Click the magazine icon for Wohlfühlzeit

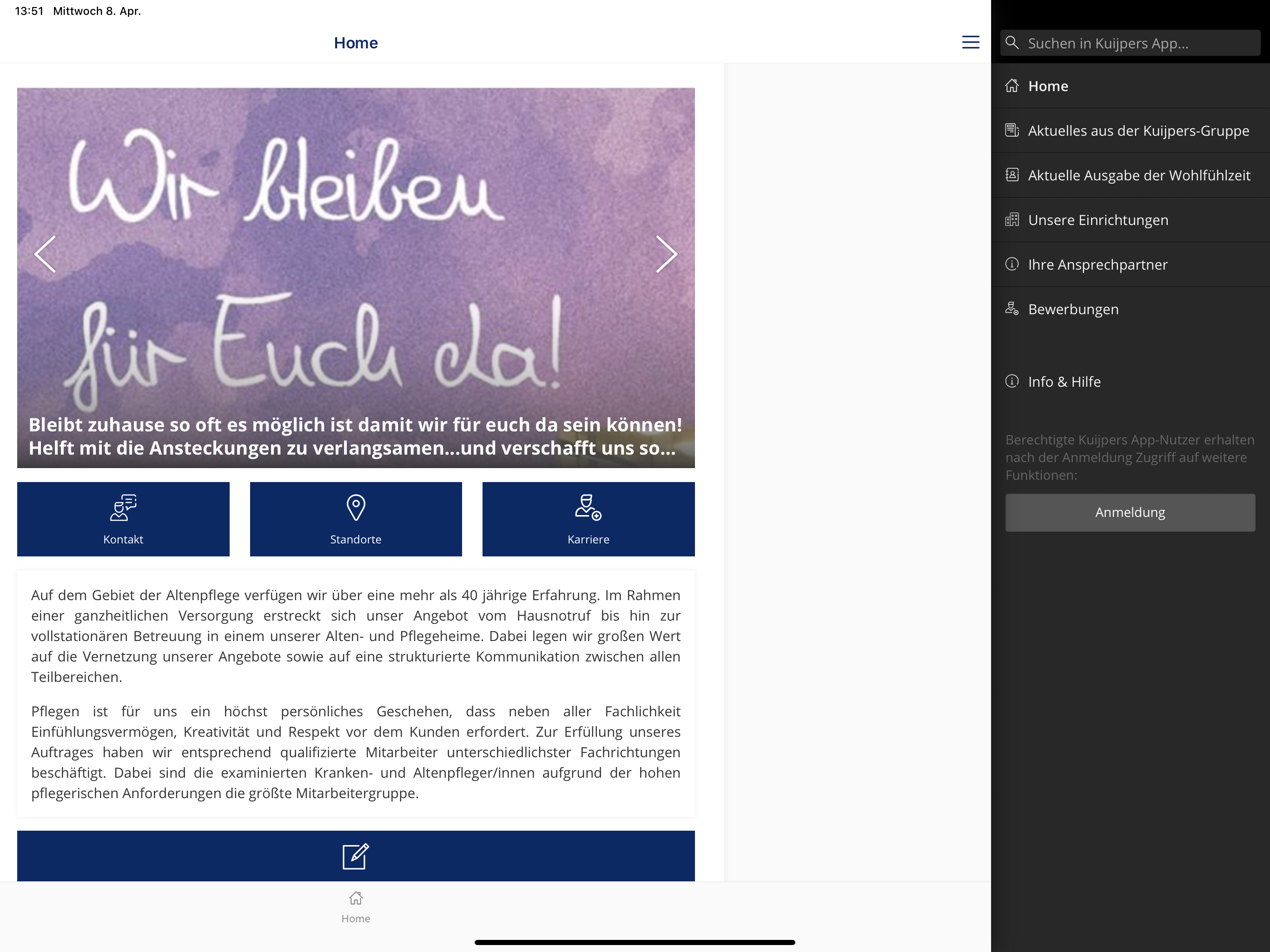click(1012, 175)
